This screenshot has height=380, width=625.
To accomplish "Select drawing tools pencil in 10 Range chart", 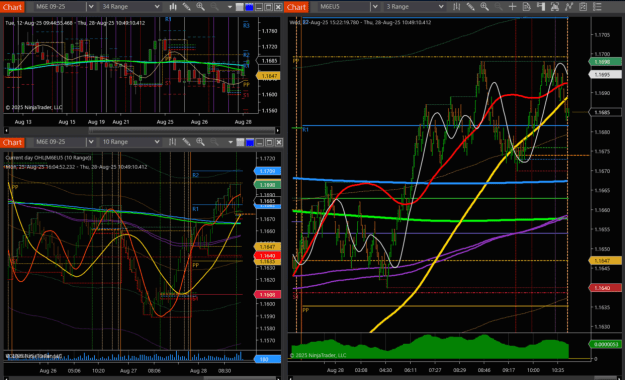I will 186,142.
